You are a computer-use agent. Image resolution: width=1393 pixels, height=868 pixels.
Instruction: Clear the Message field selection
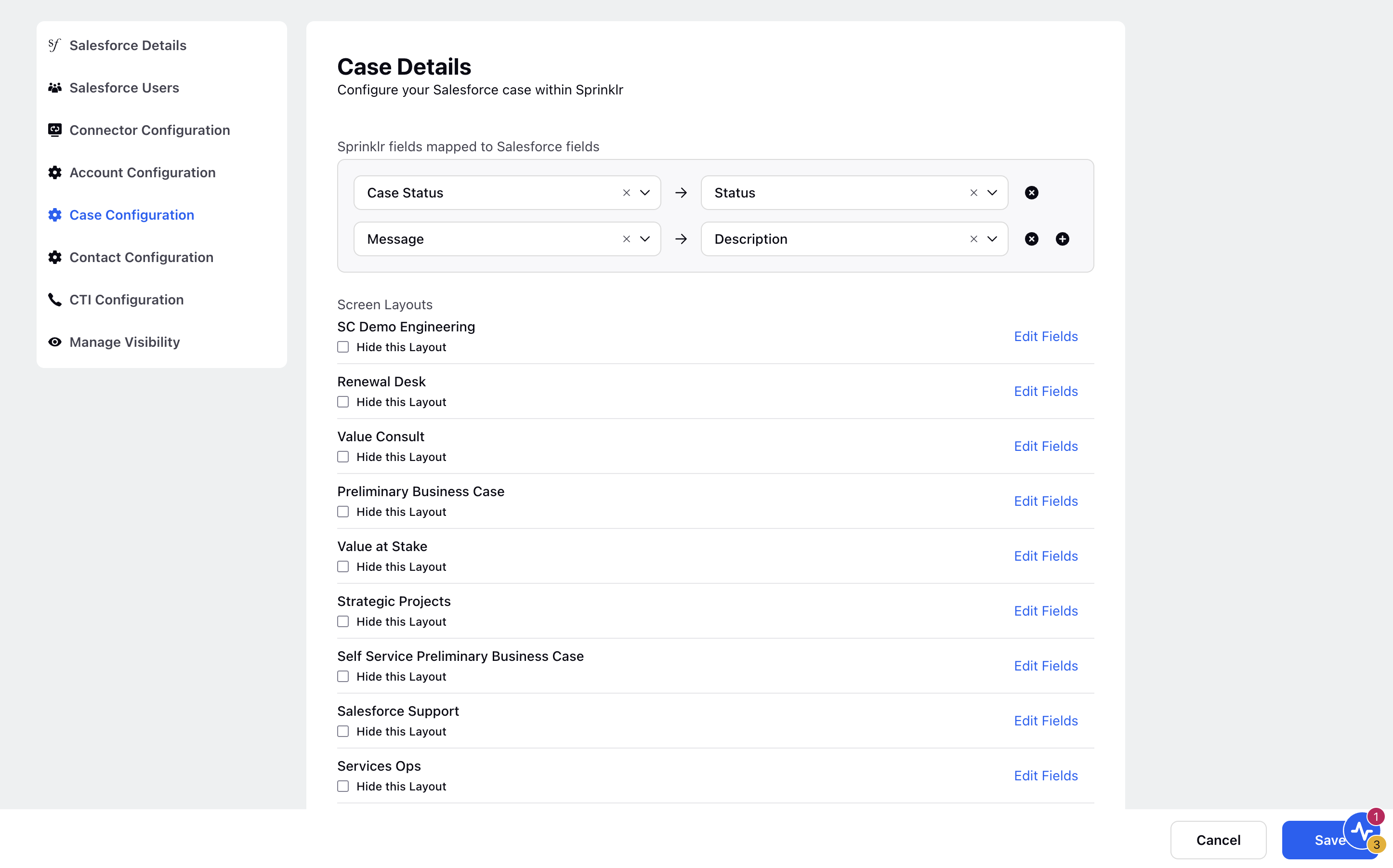tap(626, 239)
